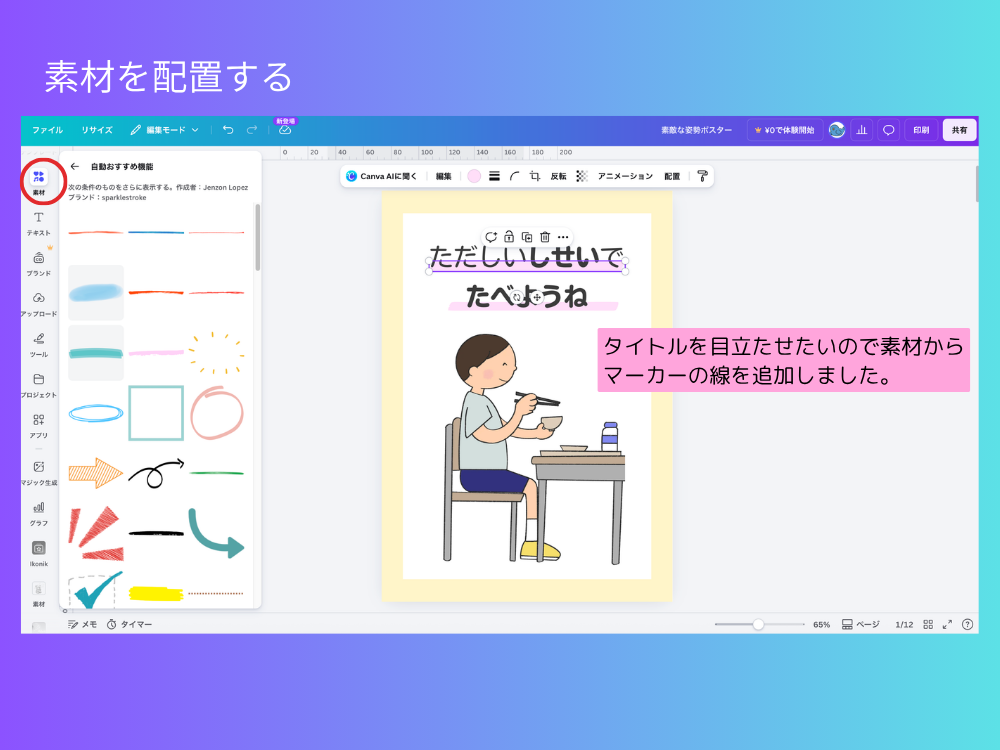The image size is (1000, 750).
Task: Click the 65% zoom level value
Action: click(821, 624)
